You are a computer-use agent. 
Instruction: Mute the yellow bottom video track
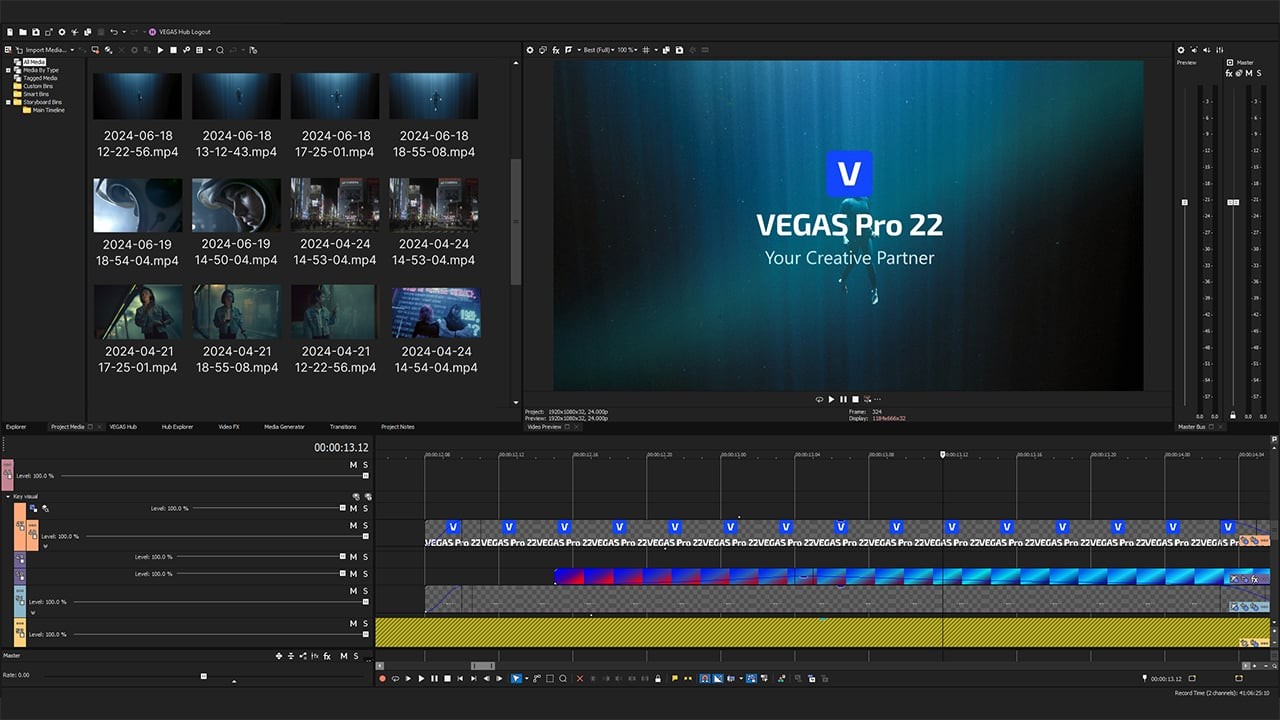[x=353, y=623]
